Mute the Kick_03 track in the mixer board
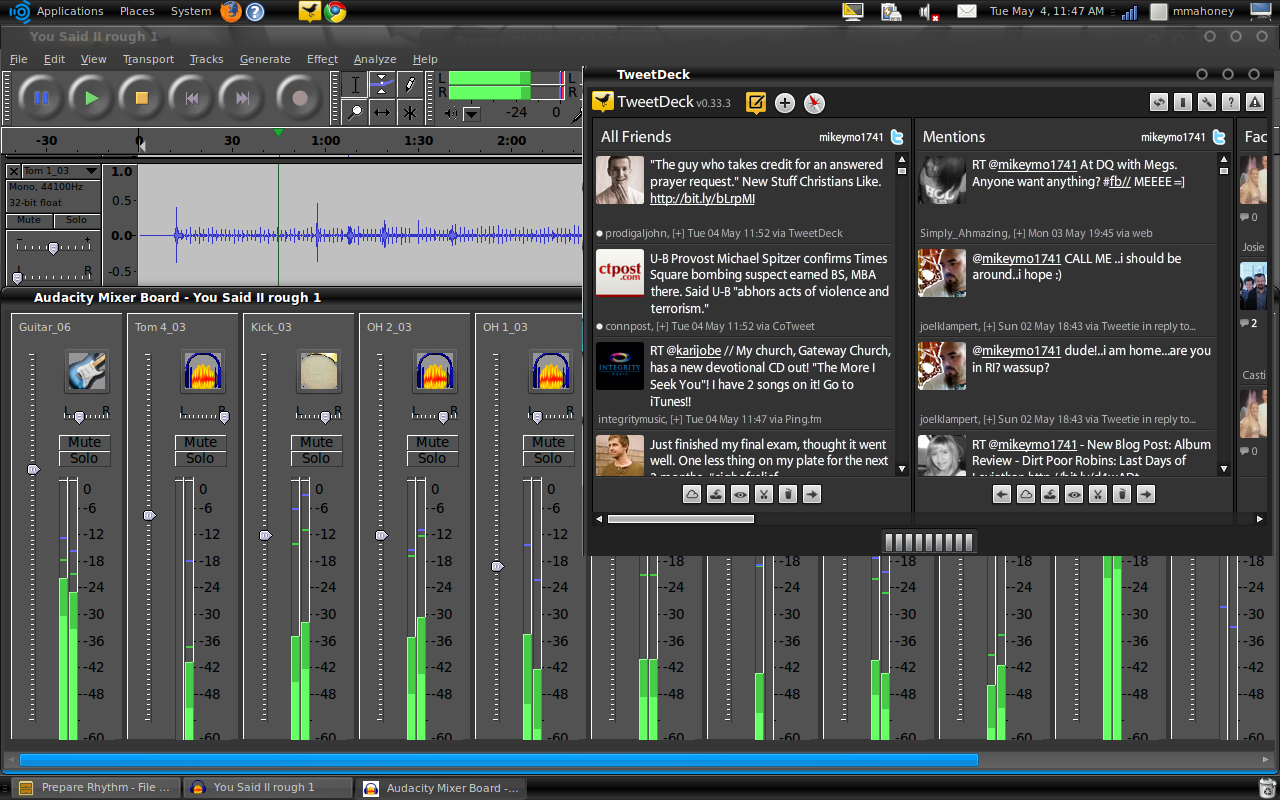 316,441
